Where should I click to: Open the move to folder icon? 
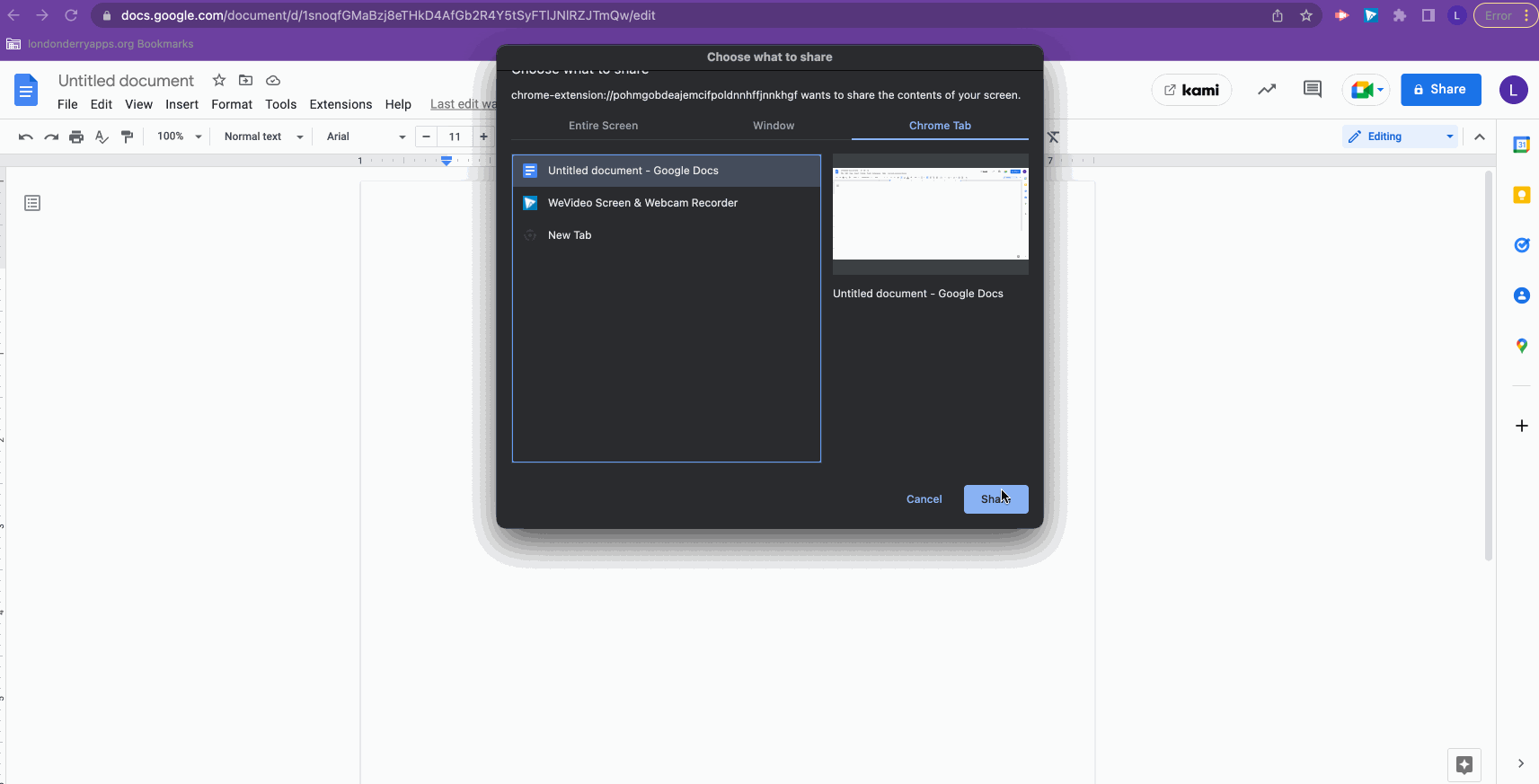(x=245, y=80)
